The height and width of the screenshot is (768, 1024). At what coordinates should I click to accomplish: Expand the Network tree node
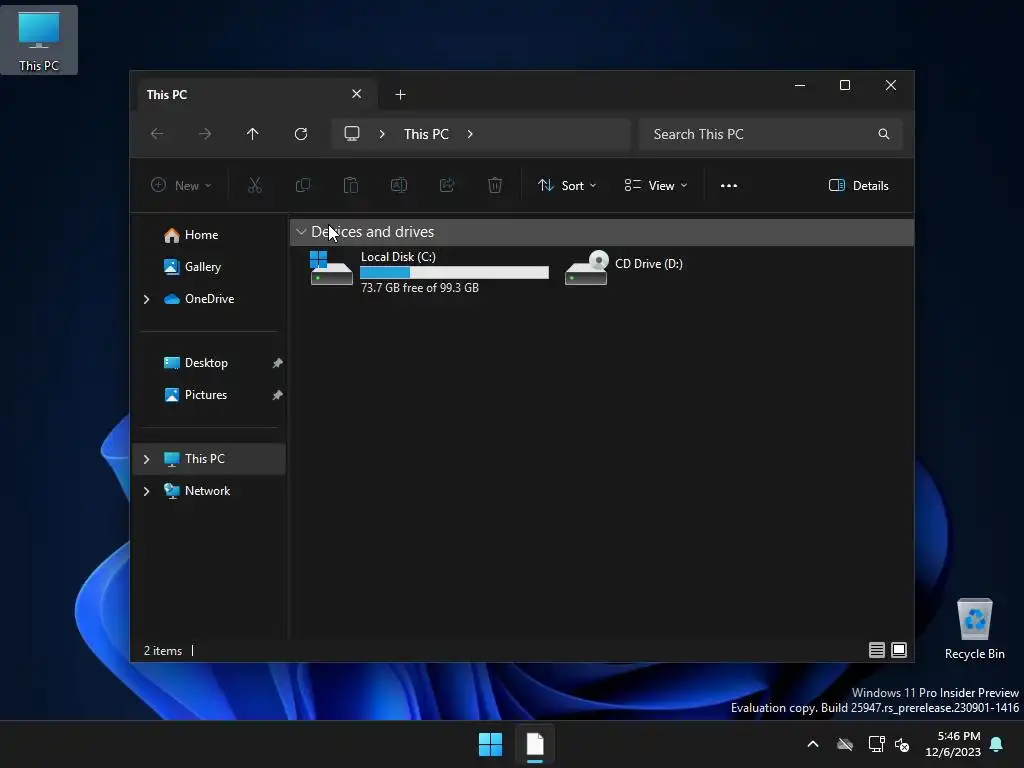[146, 491]
